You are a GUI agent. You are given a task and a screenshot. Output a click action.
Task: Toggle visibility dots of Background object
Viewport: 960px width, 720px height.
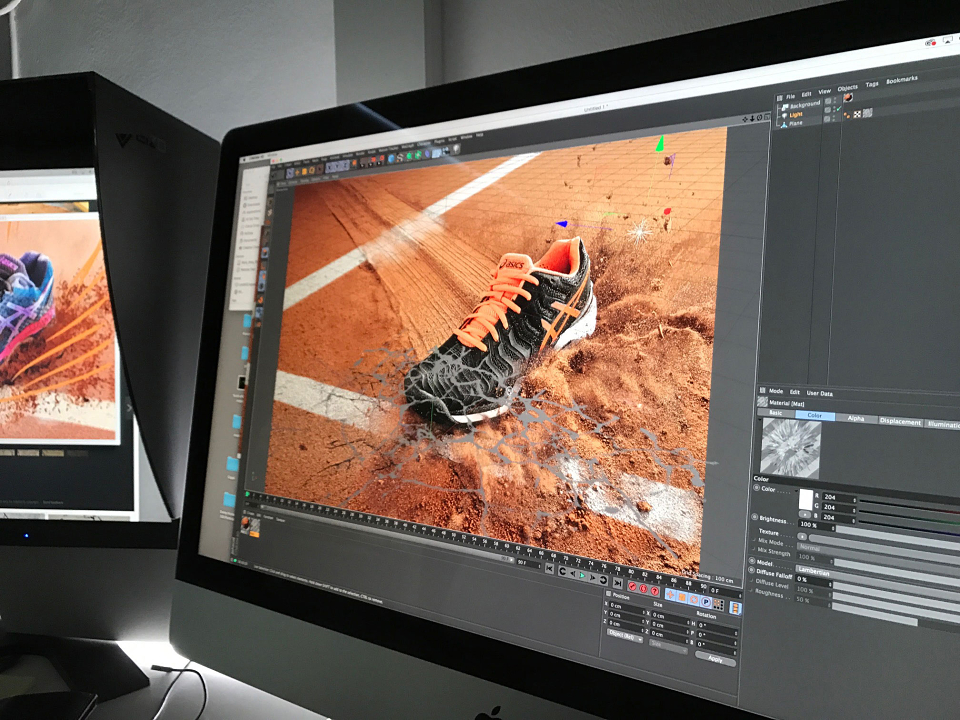pyautogui.click(x=835, y=100)
